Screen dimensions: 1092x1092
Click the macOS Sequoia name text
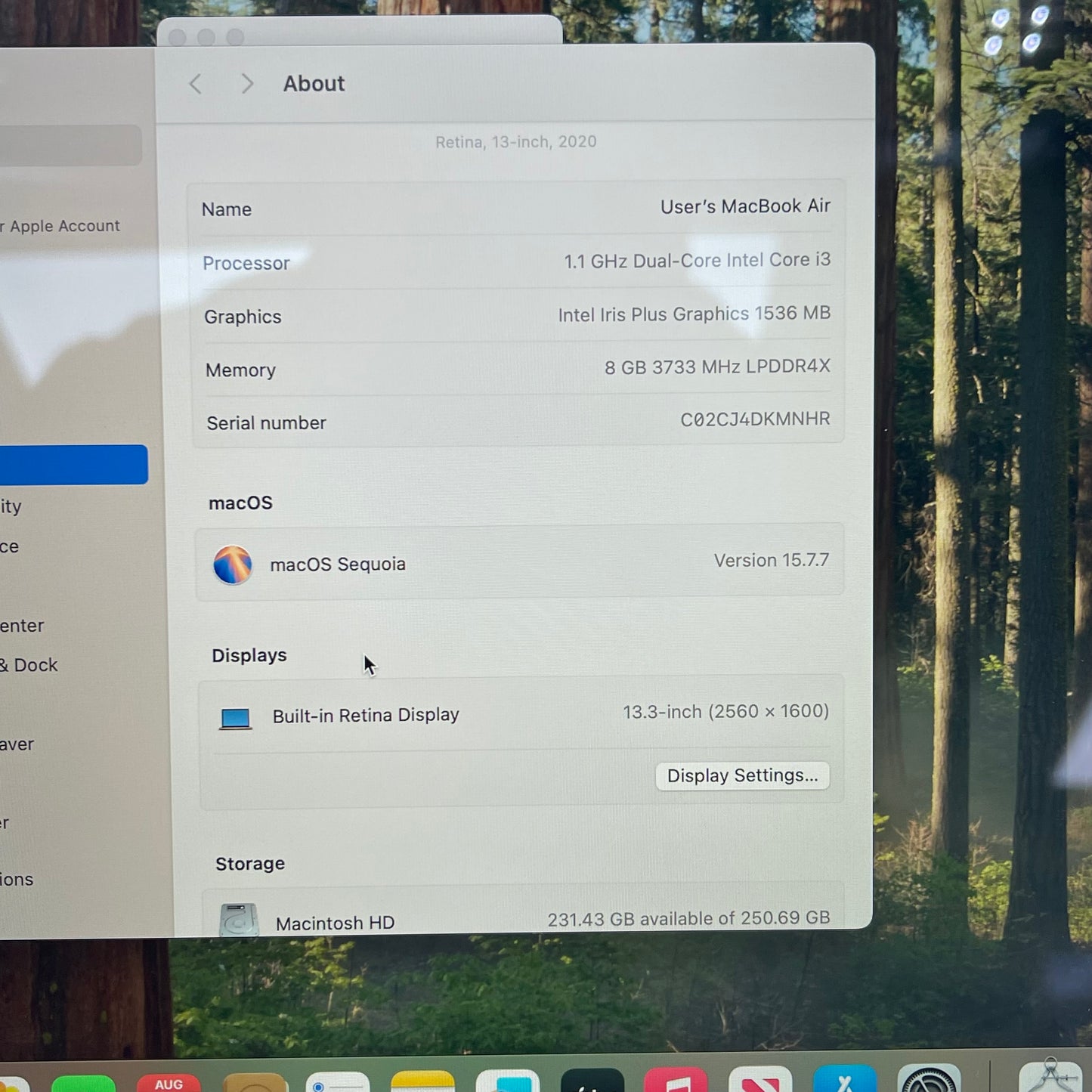coord(338,565)
